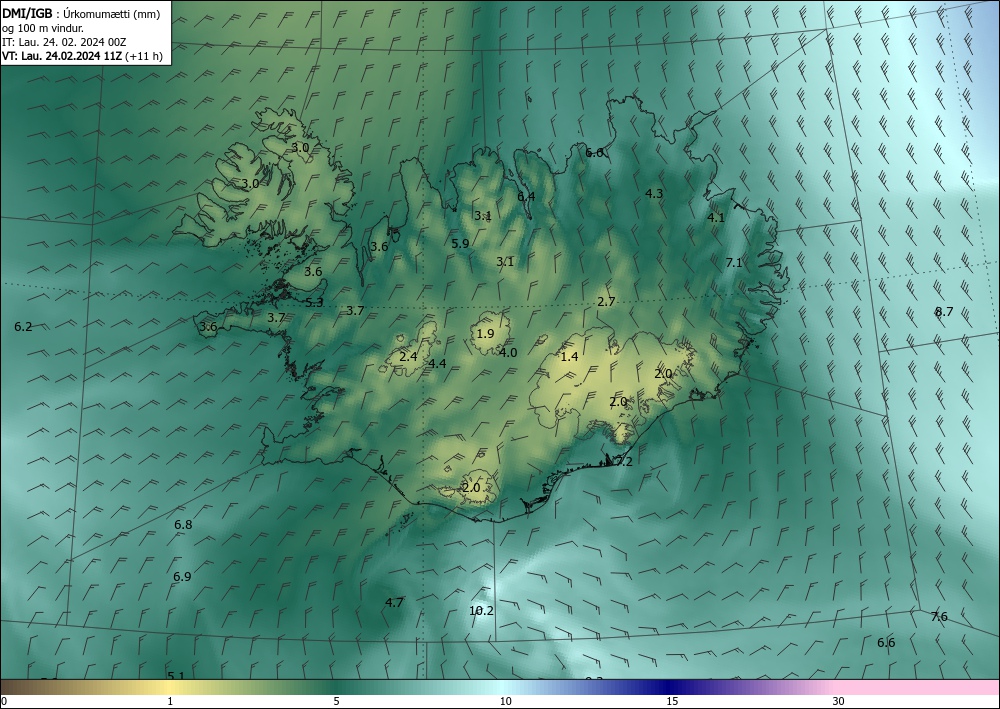Click the 4.7 value on the map

pyautogui.click(x=394, y=602)
